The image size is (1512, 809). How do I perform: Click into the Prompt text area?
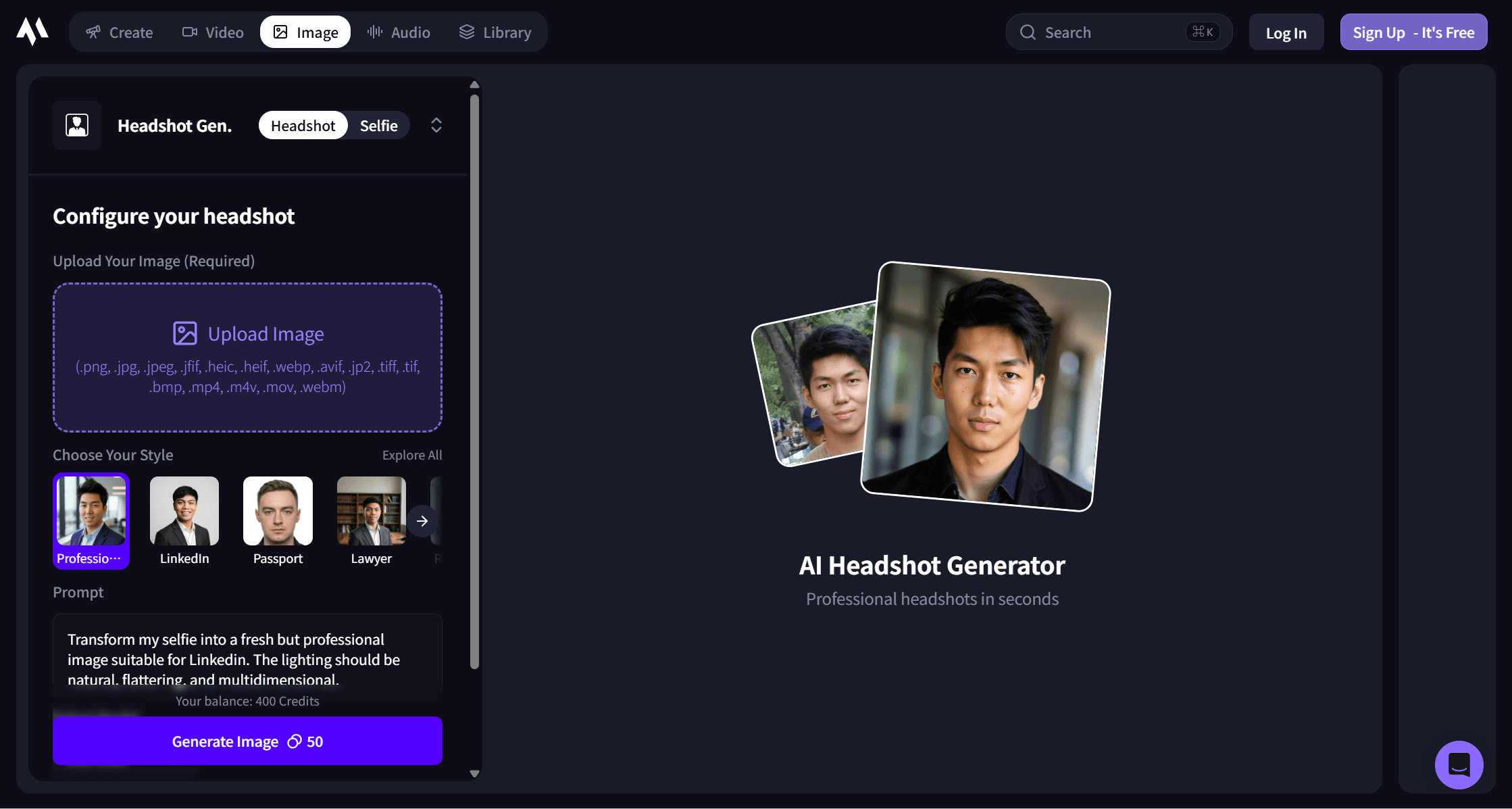tap(247, 652)
